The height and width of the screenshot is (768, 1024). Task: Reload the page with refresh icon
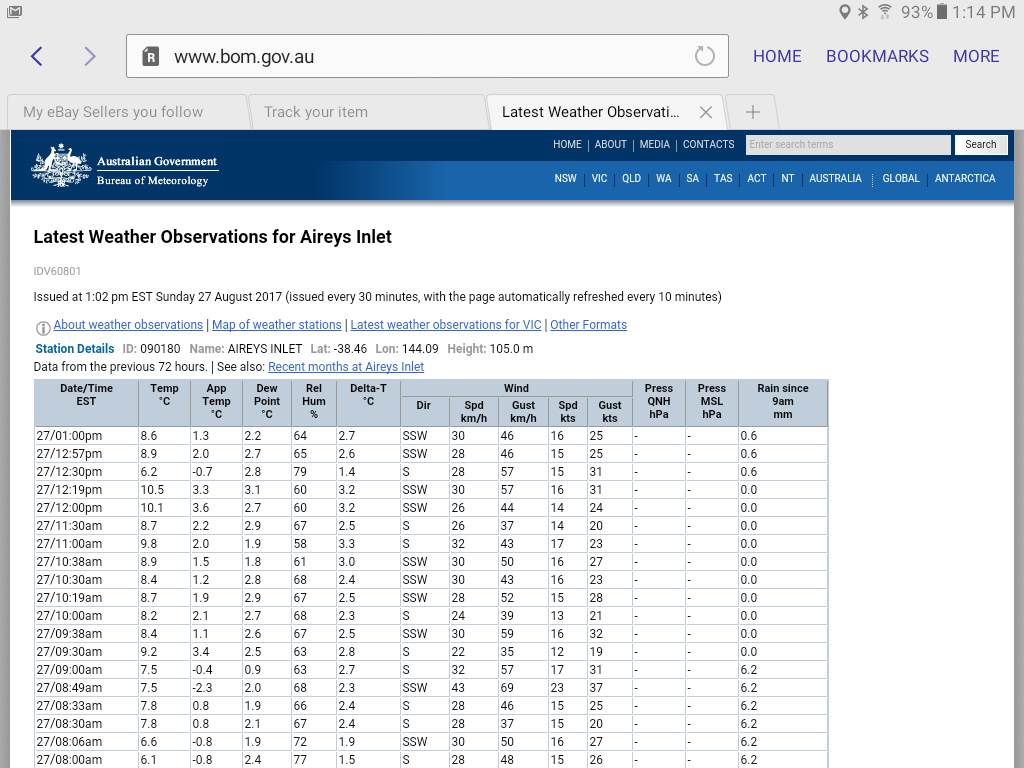pos(704,56)
